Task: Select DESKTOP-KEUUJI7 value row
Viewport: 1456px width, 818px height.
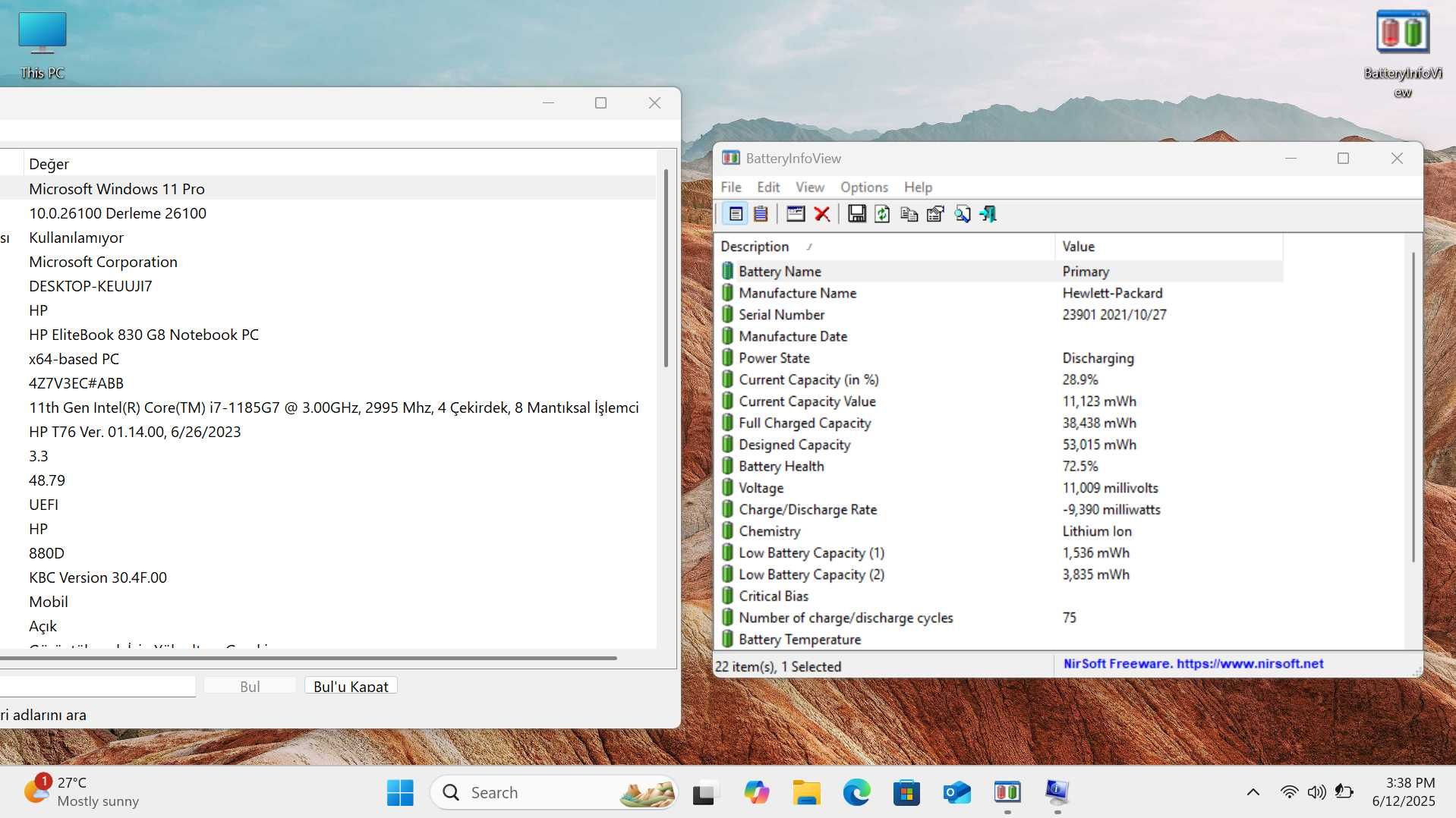Action: 328,286
